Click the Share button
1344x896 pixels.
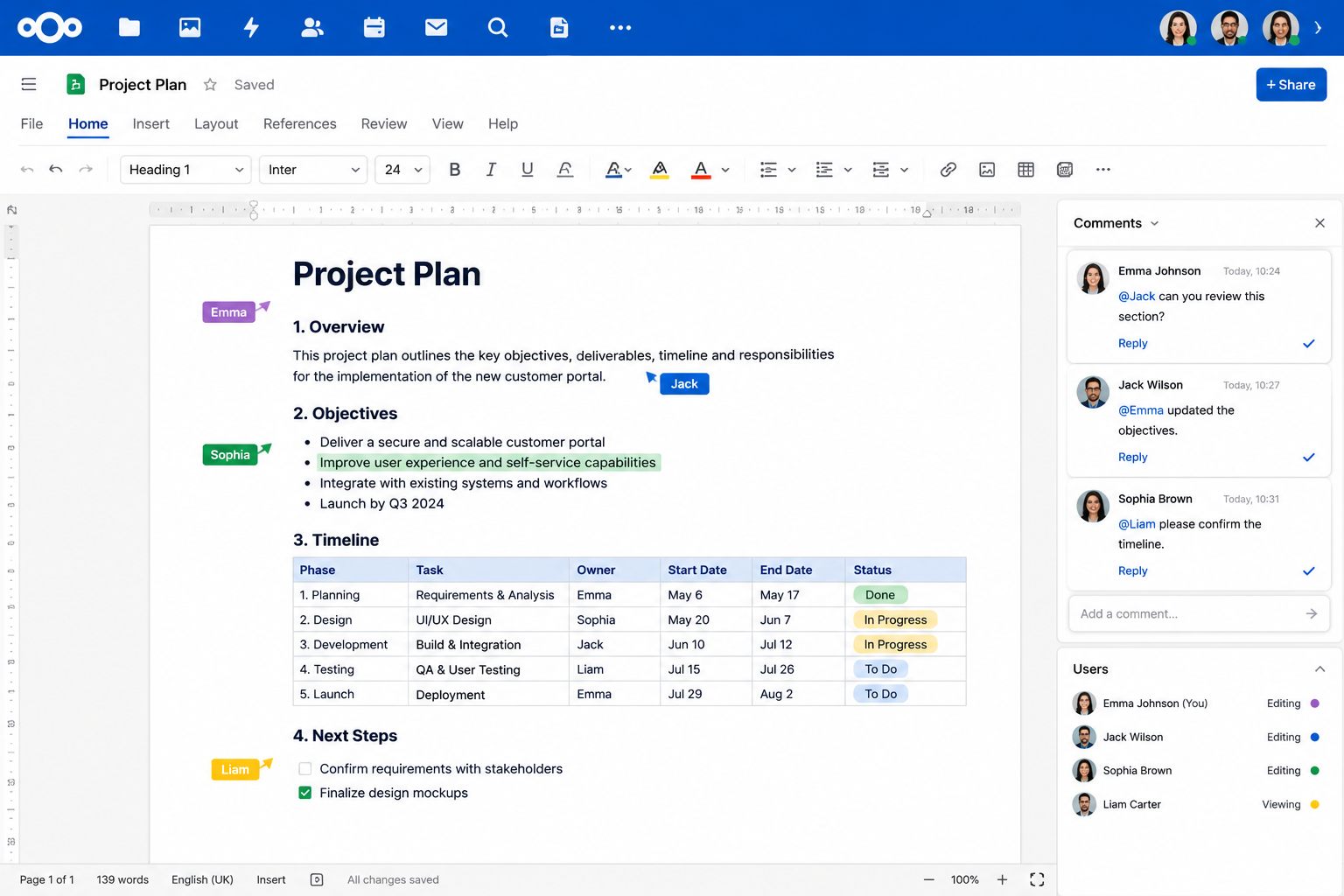pos(1291,85)
